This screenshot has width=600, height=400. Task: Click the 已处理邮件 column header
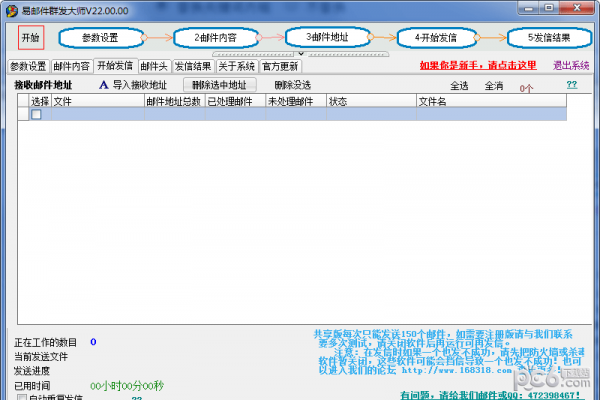coord(235,101)
